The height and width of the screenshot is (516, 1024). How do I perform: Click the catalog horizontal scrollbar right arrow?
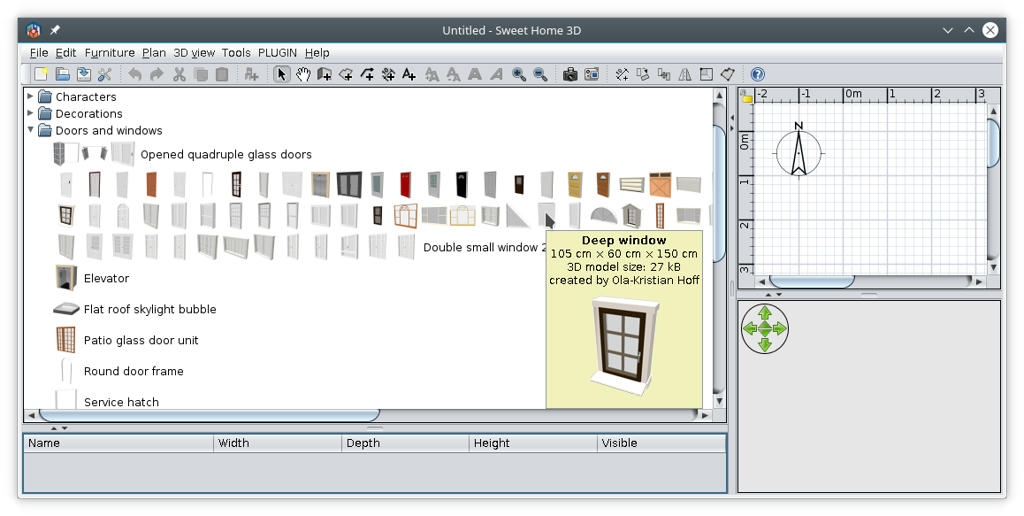click(x=705, y=415)
